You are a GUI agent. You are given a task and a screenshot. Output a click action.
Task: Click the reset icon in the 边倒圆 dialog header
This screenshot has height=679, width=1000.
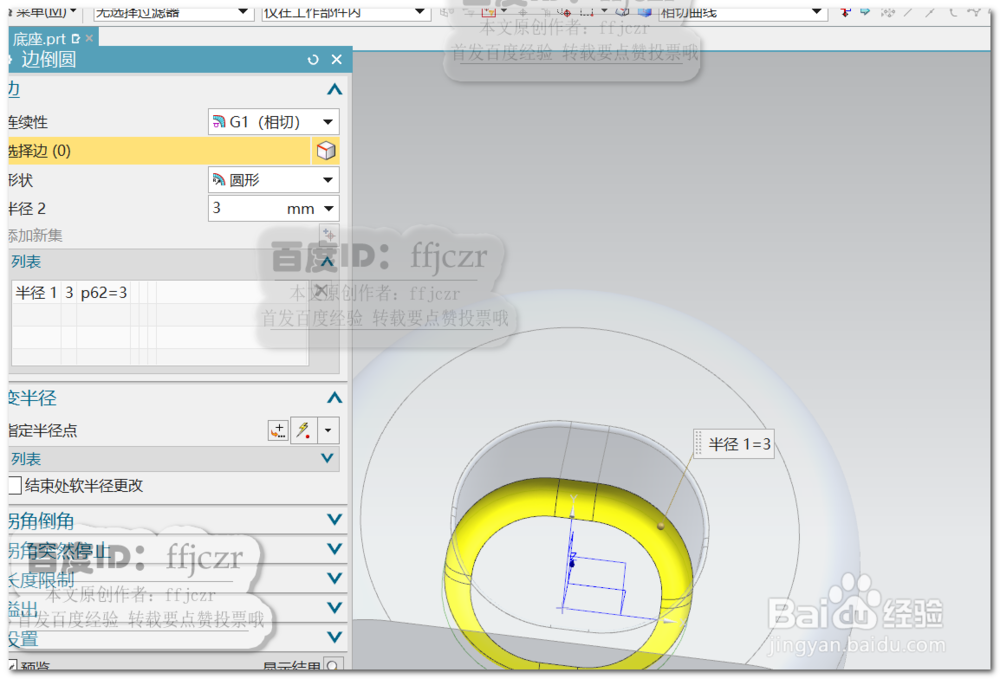[x=312, y=60]
